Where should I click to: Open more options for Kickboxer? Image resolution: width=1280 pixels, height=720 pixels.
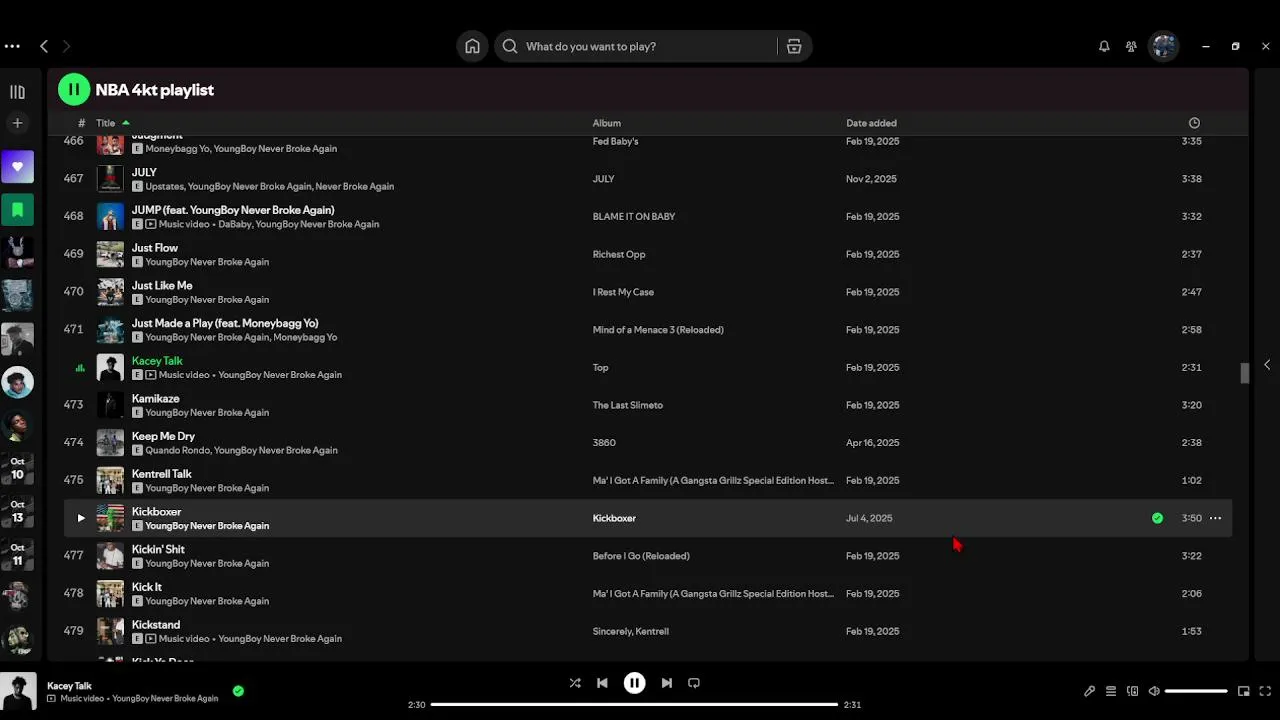pos(1215,518)
